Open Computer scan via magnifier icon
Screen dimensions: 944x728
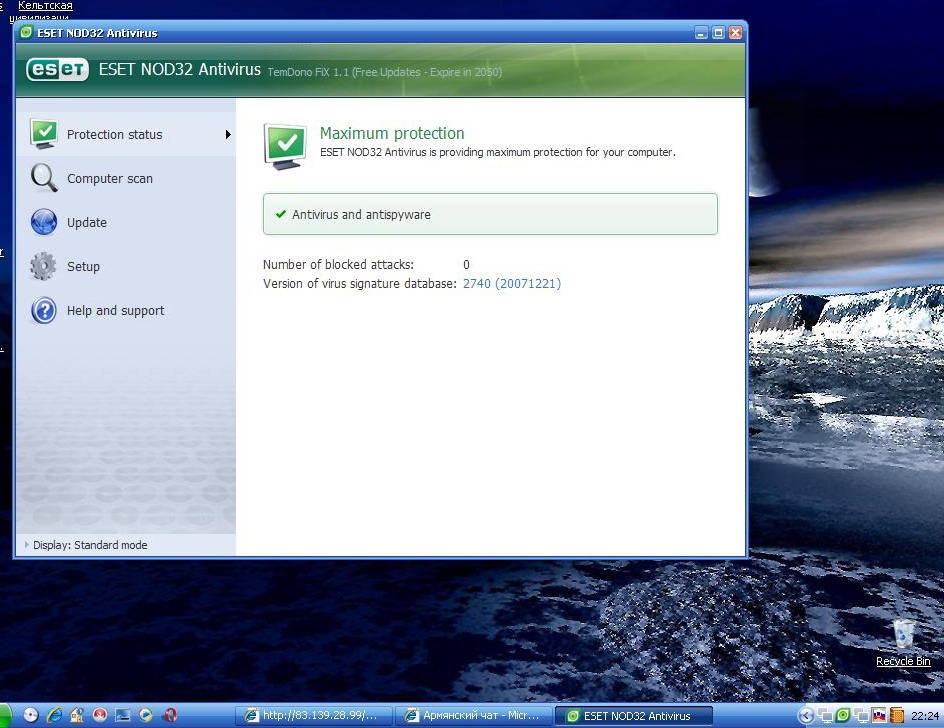pyautogui.click(x=44, y=178)
